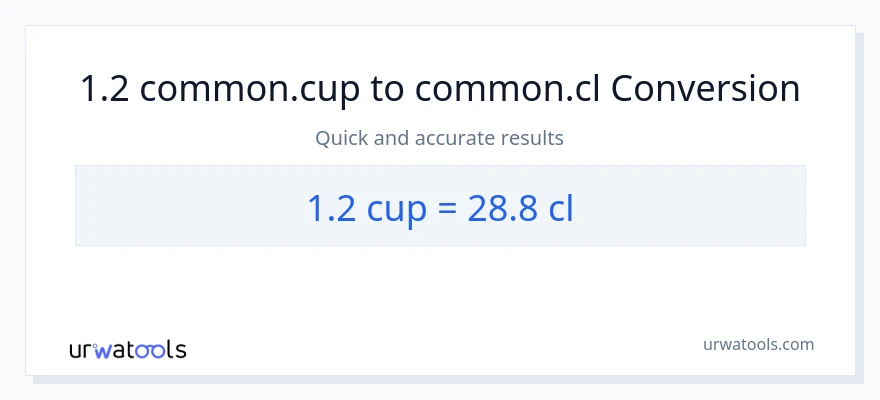Click the '1.2 cup = 28.8 cl' result
880x400 pixels.
pyautogui.click(x=440, y=207)
